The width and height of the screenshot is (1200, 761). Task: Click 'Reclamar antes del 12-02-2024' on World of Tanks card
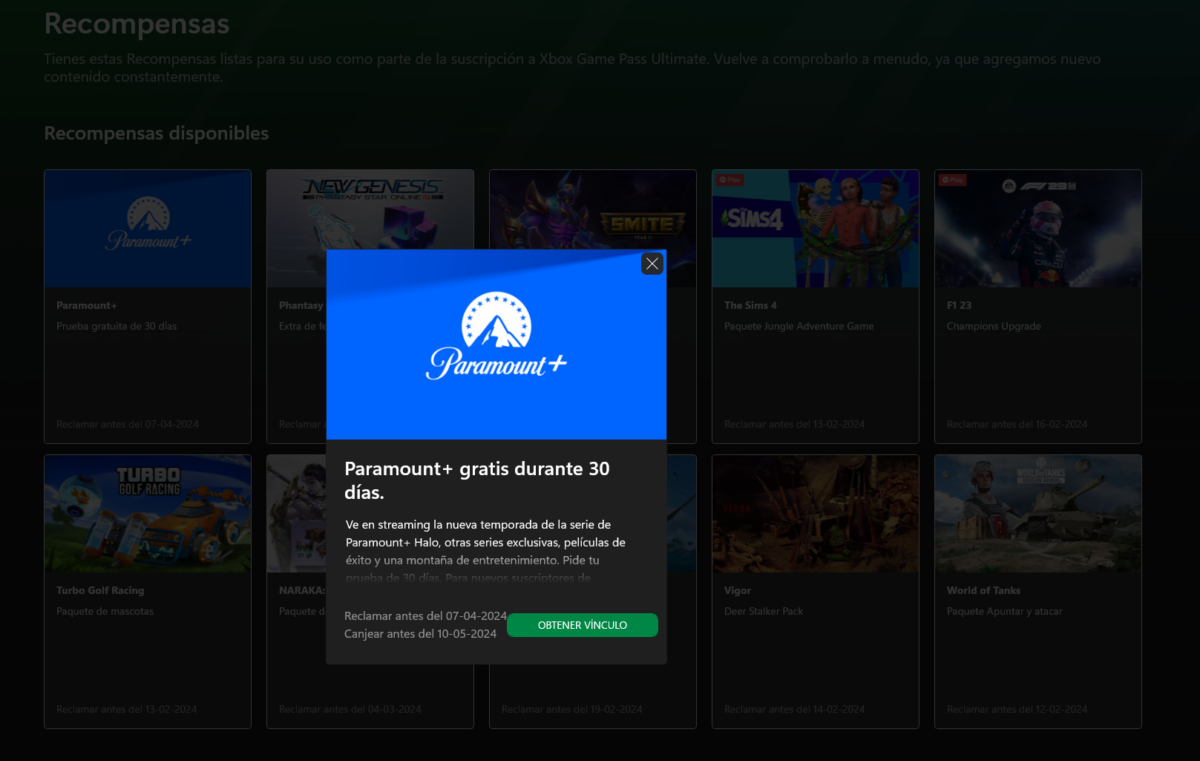(1017, 709)
